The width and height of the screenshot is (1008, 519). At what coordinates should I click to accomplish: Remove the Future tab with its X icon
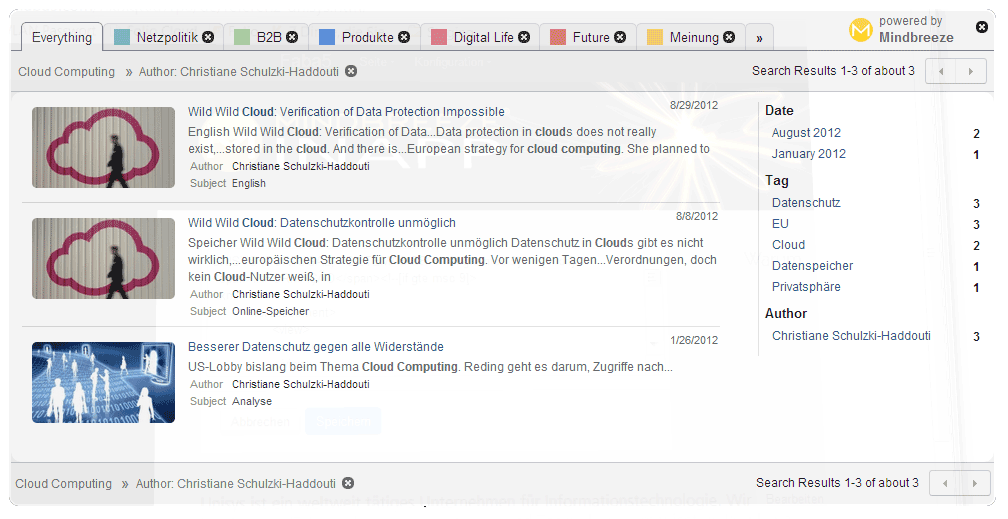coord(620,37)
